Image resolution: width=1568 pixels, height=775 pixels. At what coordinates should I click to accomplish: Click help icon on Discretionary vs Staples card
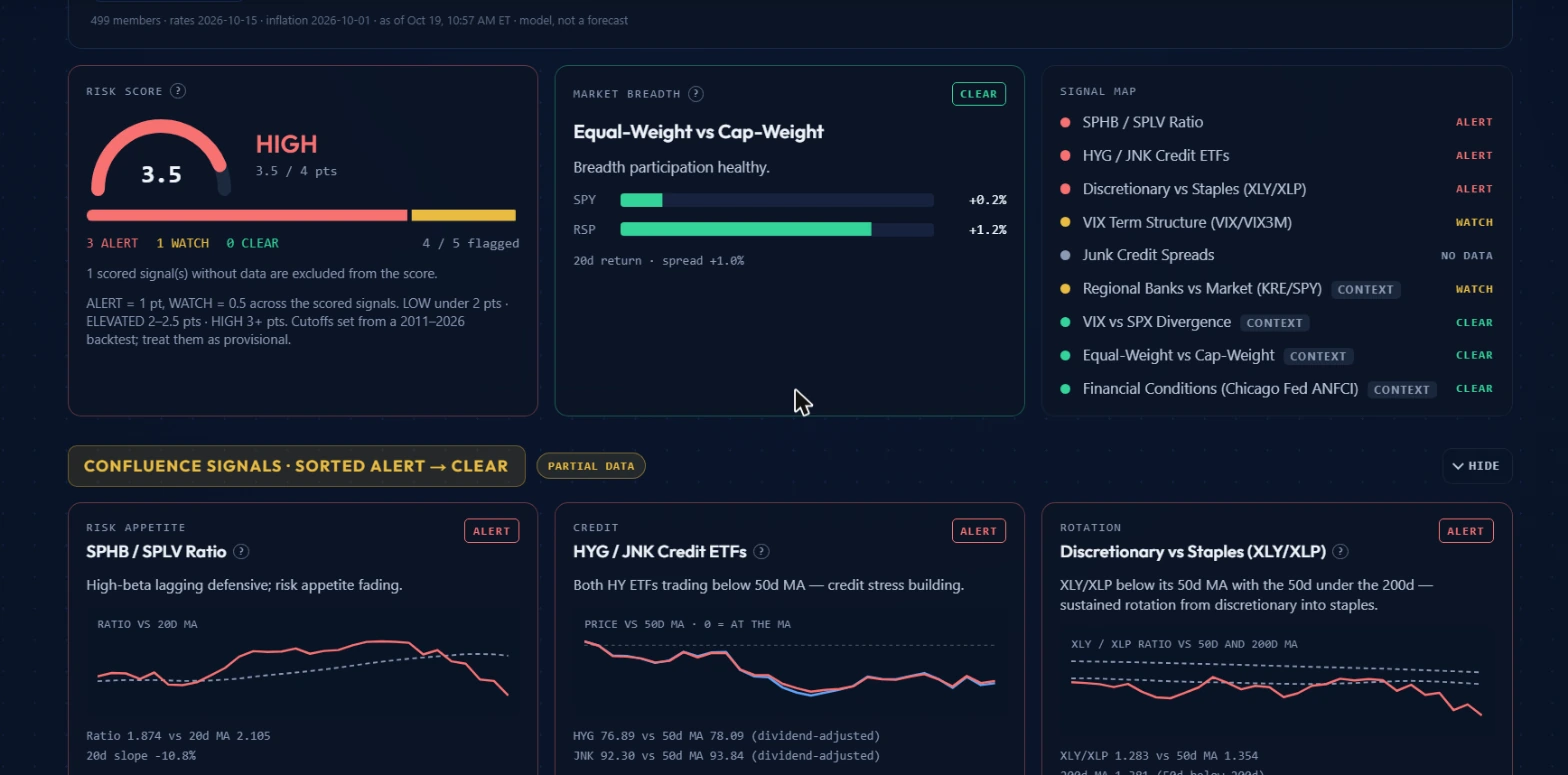click(x=1341, y=552)
